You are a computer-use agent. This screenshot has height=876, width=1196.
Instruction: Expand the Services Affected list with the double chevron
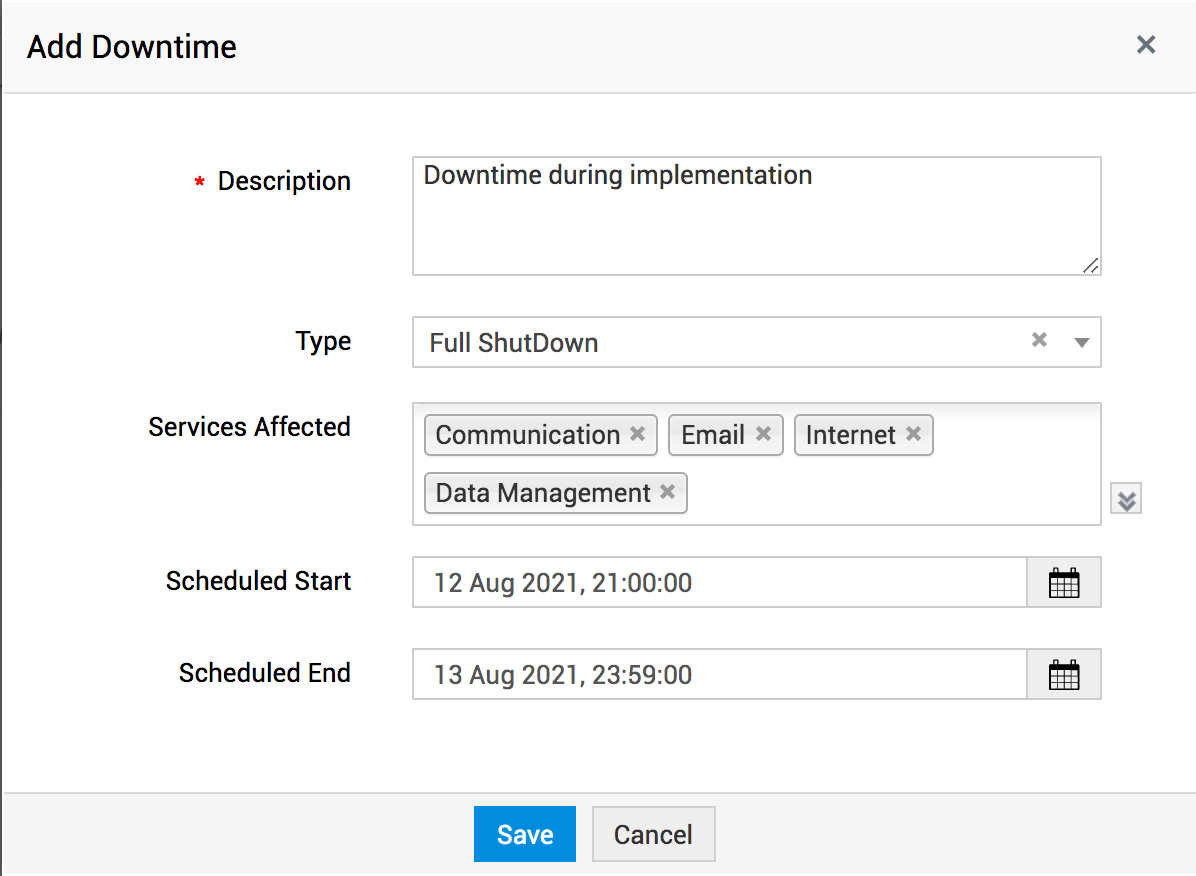[x=1126, y=500]
